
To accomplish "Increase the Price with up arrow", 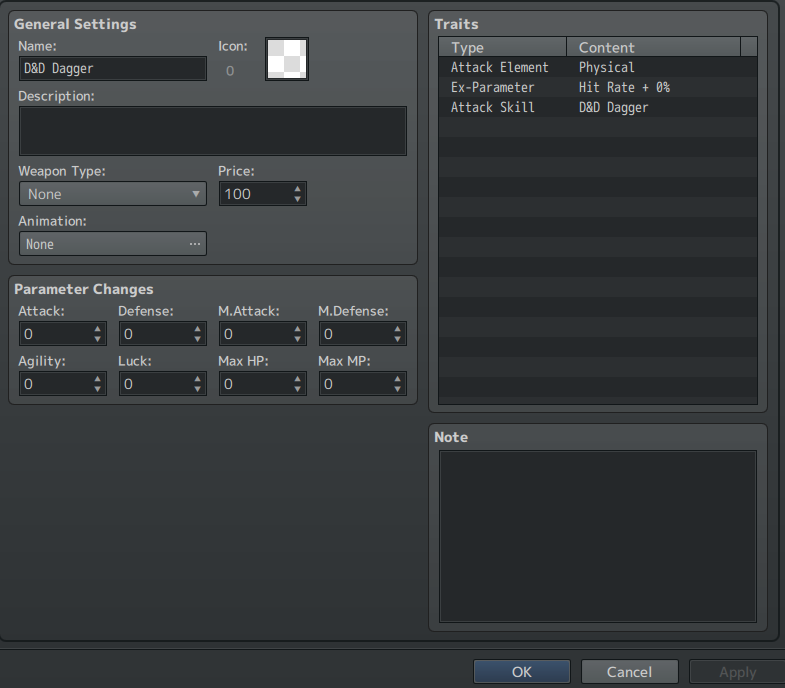I will (x=297, y=188).
